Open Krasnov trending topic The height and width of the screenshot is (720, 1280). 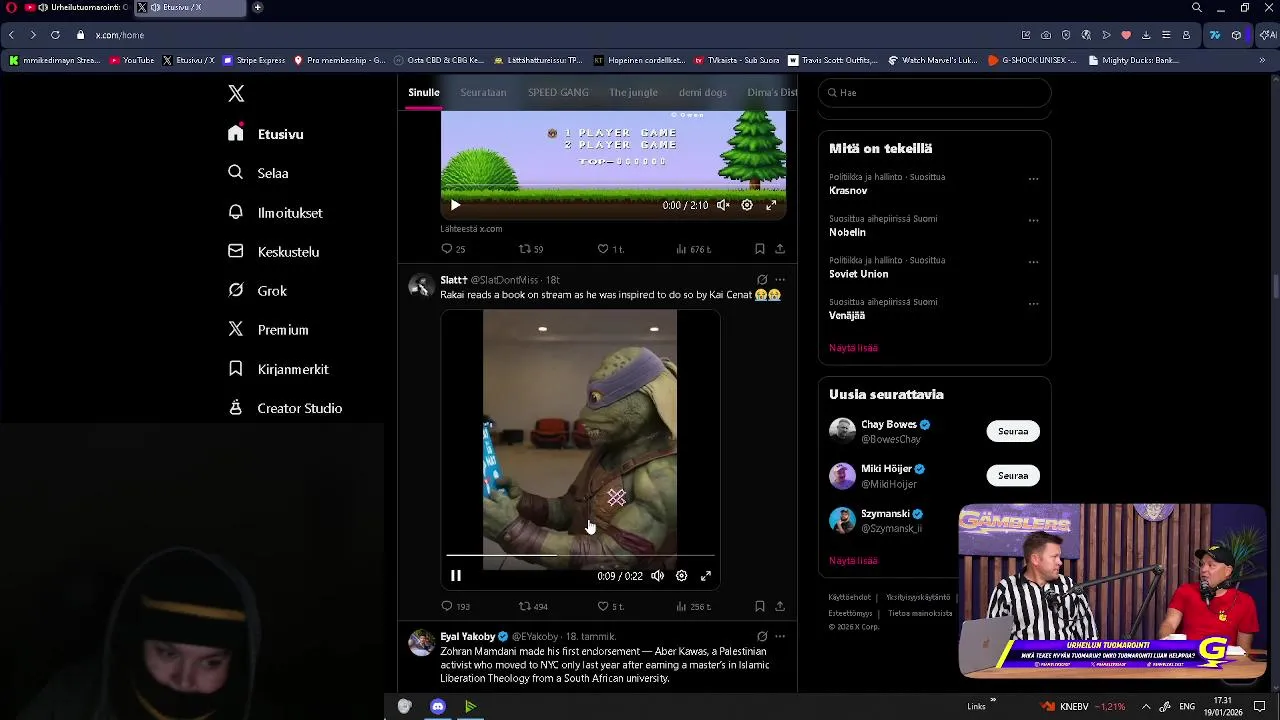(x=848, y=191)
